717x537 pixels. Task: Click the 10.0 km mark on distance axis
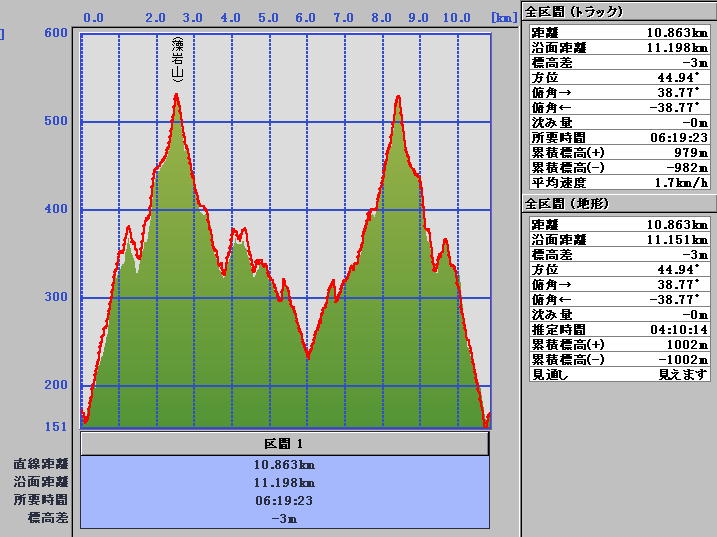457,18
